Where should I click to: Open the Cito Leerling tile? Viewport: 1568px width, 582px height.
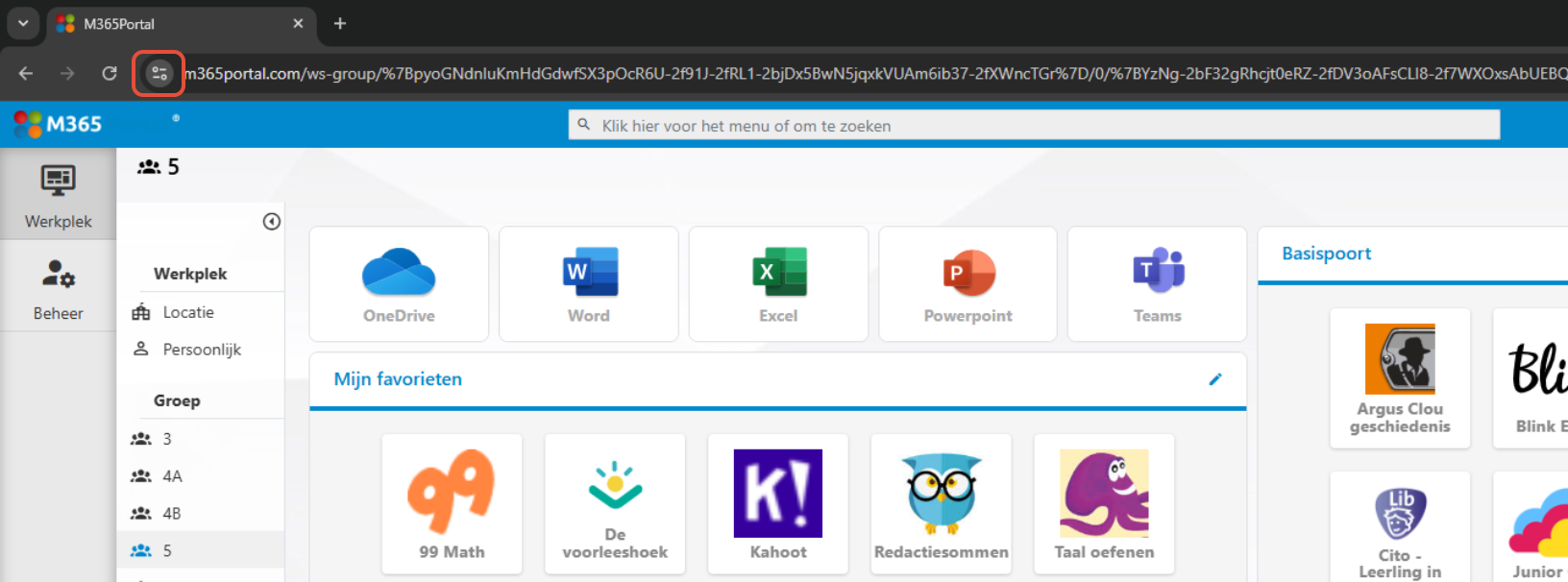[1400, 526]
